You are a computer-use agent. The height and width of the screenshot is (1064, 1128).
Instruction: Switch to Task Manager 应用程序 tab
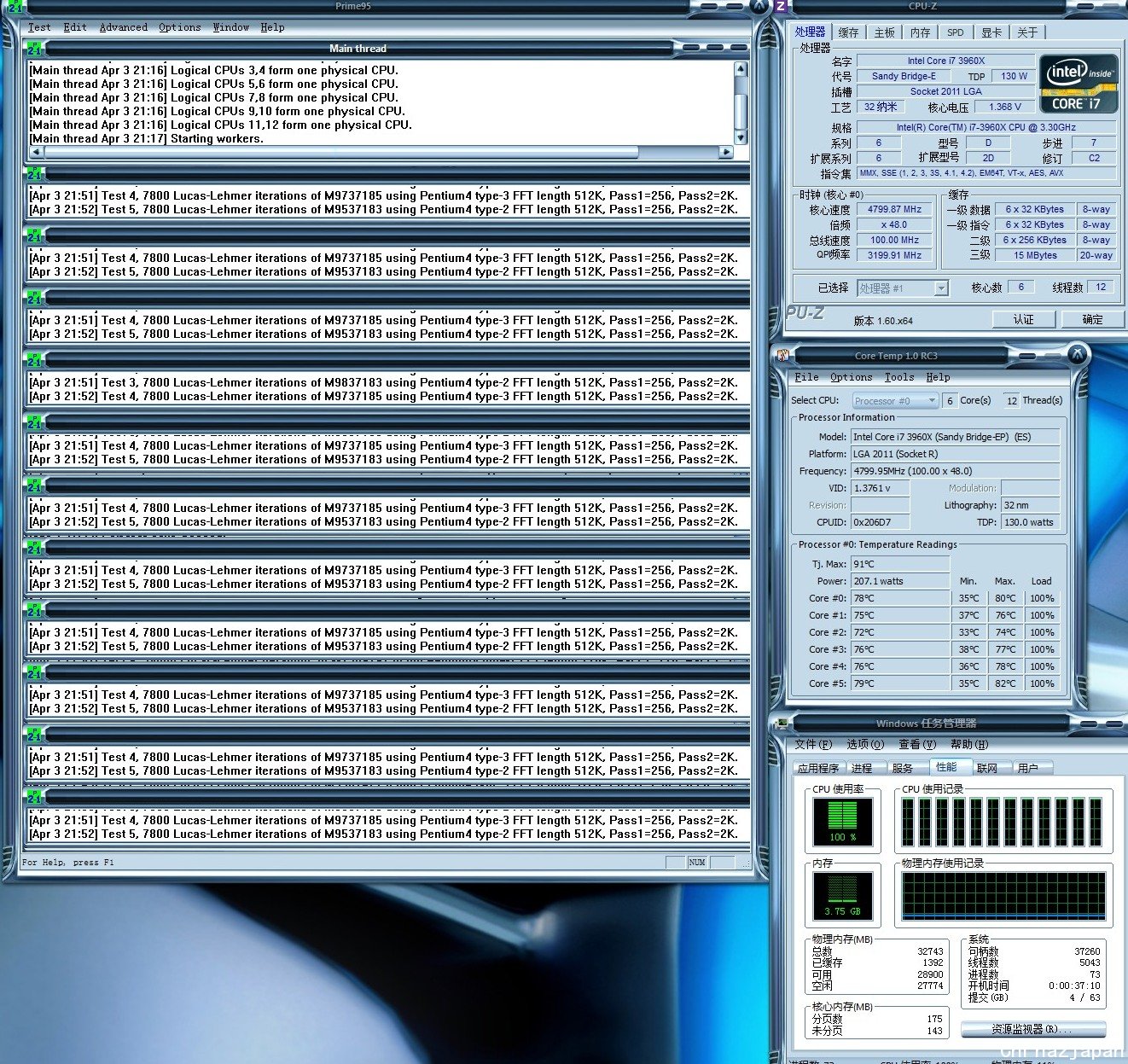point(819,768)
